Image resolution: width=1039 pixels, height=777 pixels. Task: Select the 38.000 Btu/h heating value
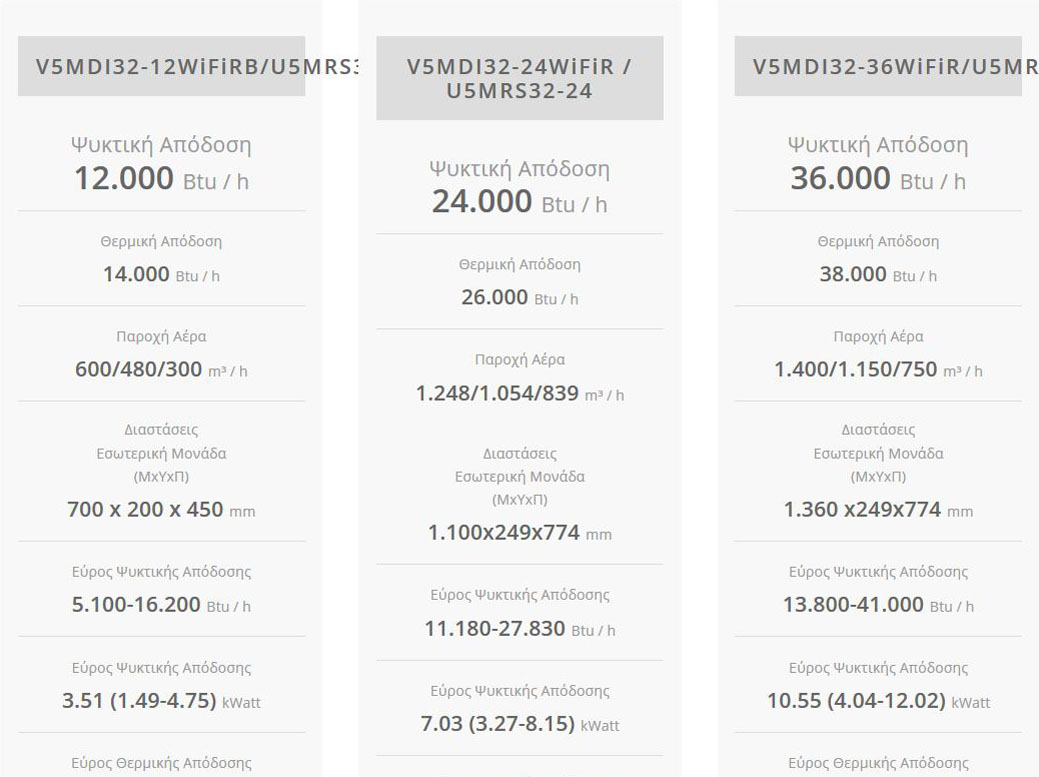tap(878, 274)
